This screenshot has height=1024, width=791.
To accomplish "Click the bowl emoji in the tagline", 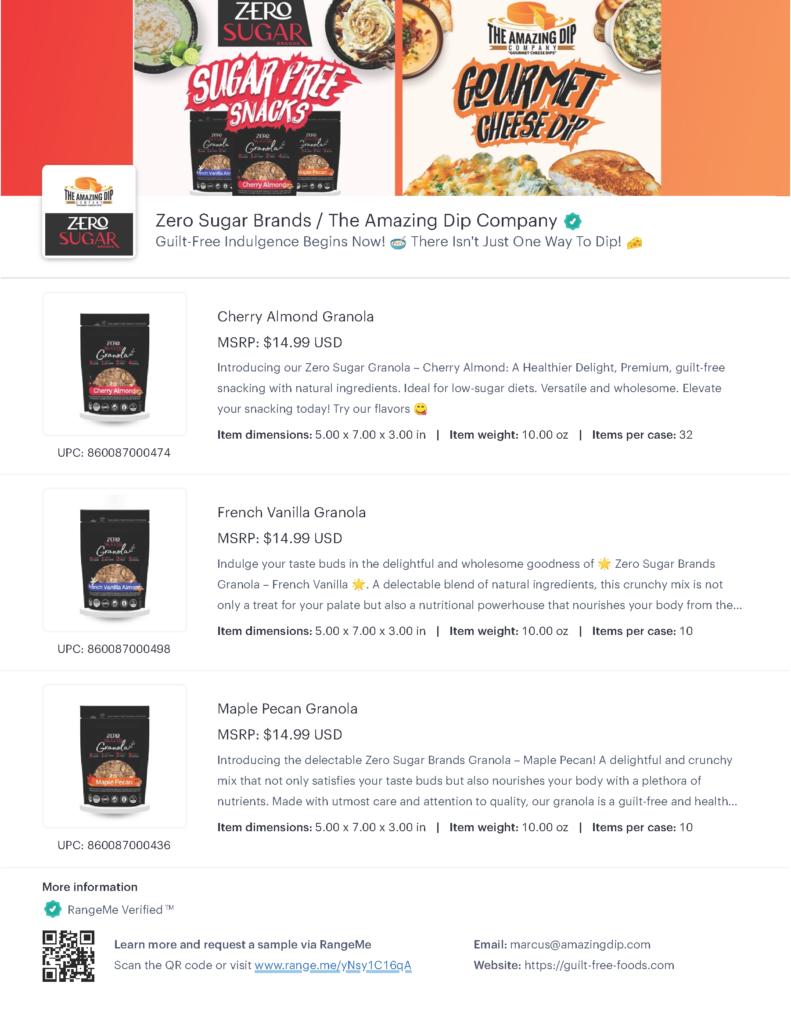I will [398, 243].
